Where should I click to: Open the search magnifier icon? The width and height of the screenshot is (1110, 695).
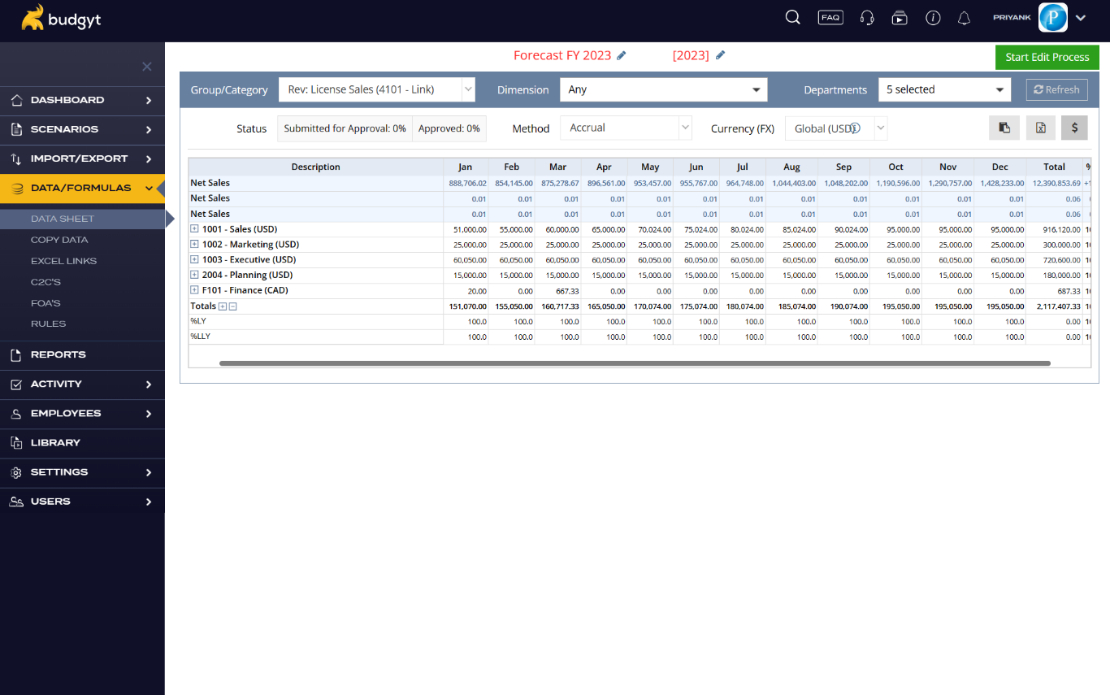pos(793,18)
